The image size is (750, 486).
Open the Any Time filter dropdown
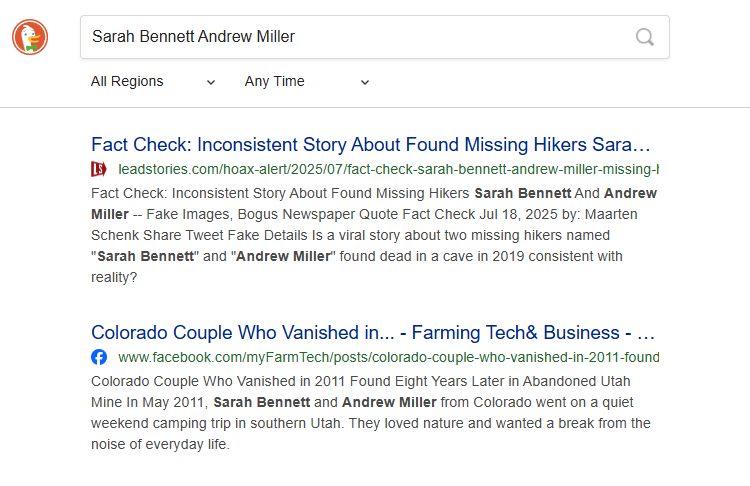[x=307, y=81]
